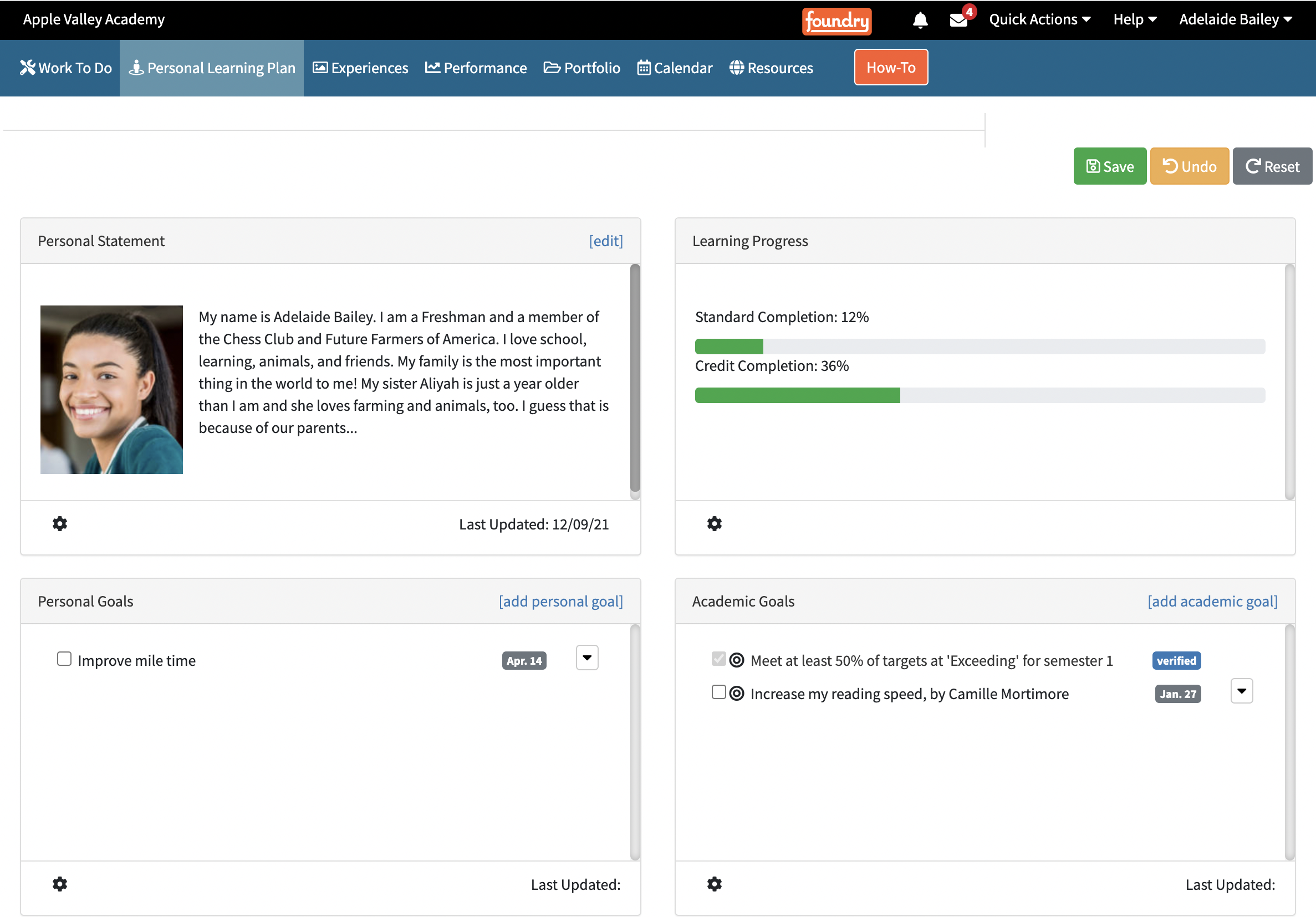Image resolution: width=1316 pixels, height=917 pixels.
Task: Click target icon beside reading speed goal
Action: (737, 694)
